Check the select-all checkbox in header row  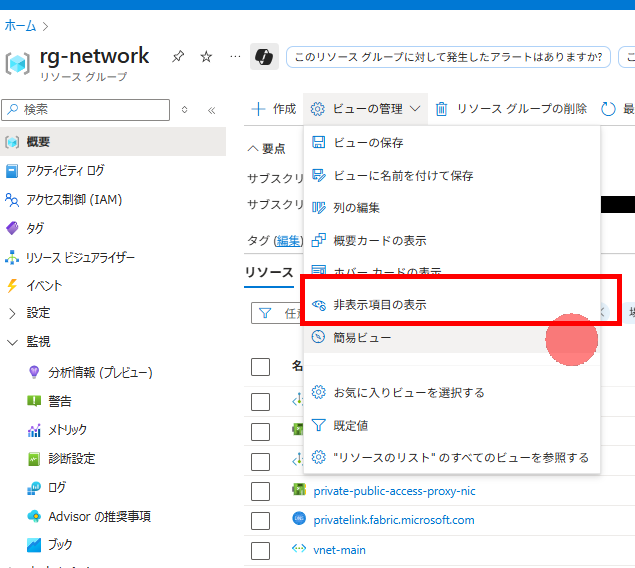click(260, 367)
